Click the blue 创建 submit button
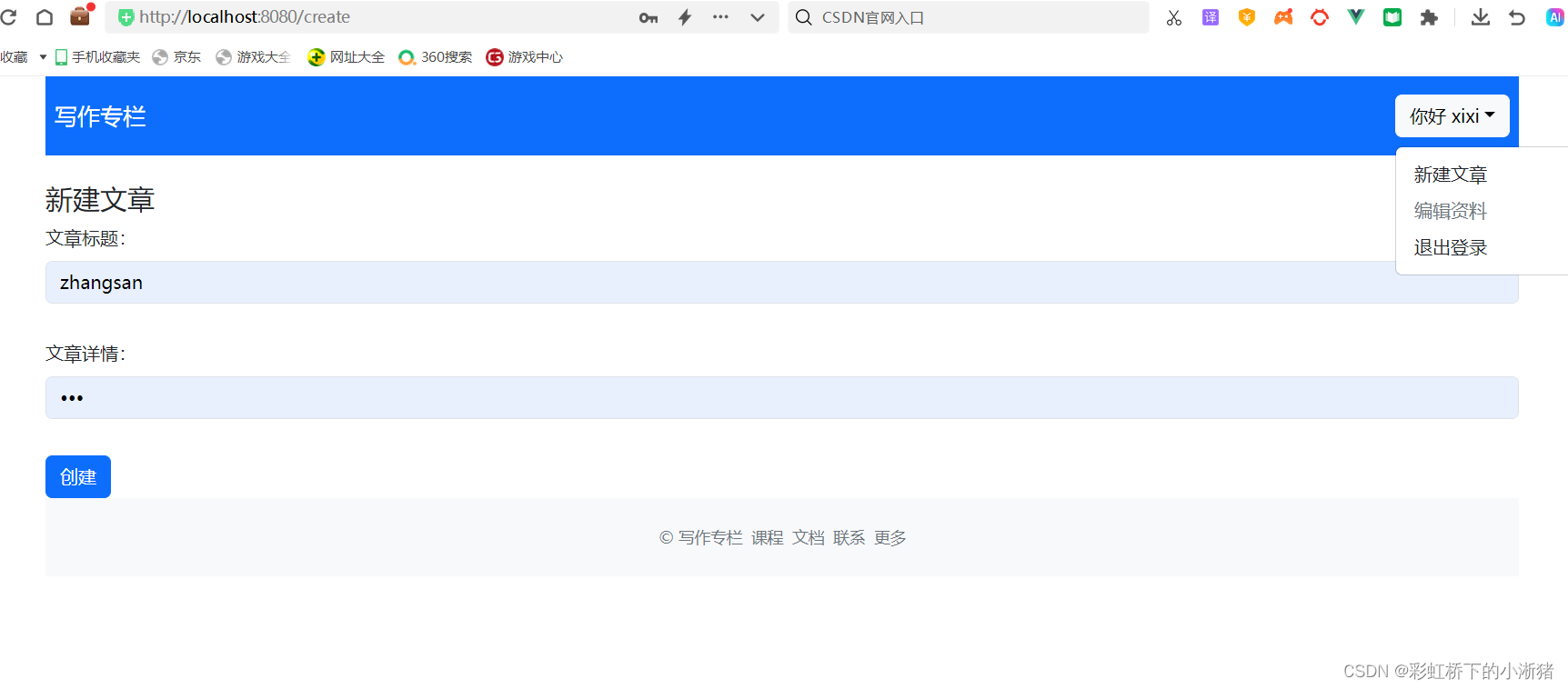 (x=78, y=477)
